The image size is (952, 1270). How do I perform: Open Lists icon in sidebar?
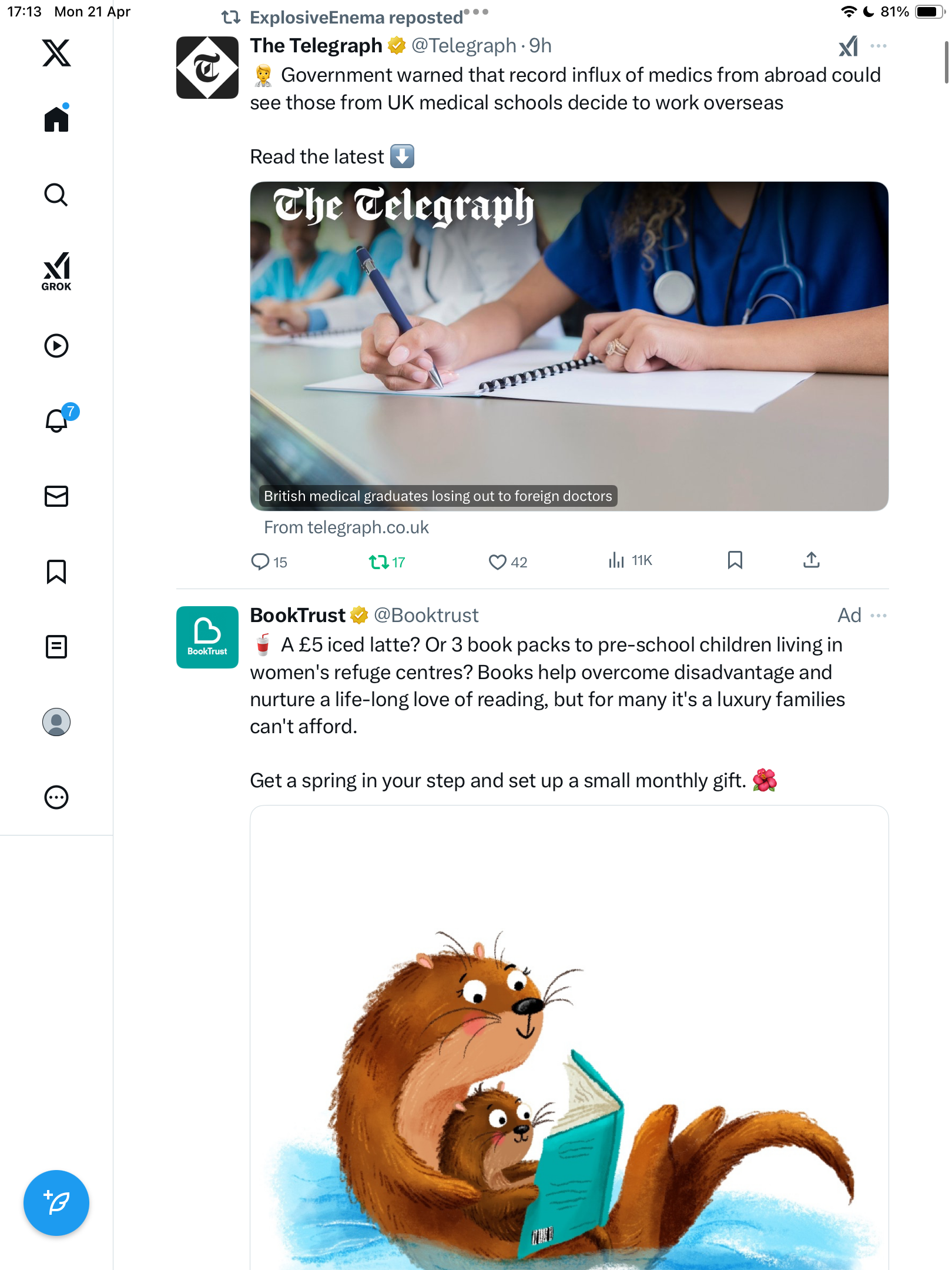56,647
